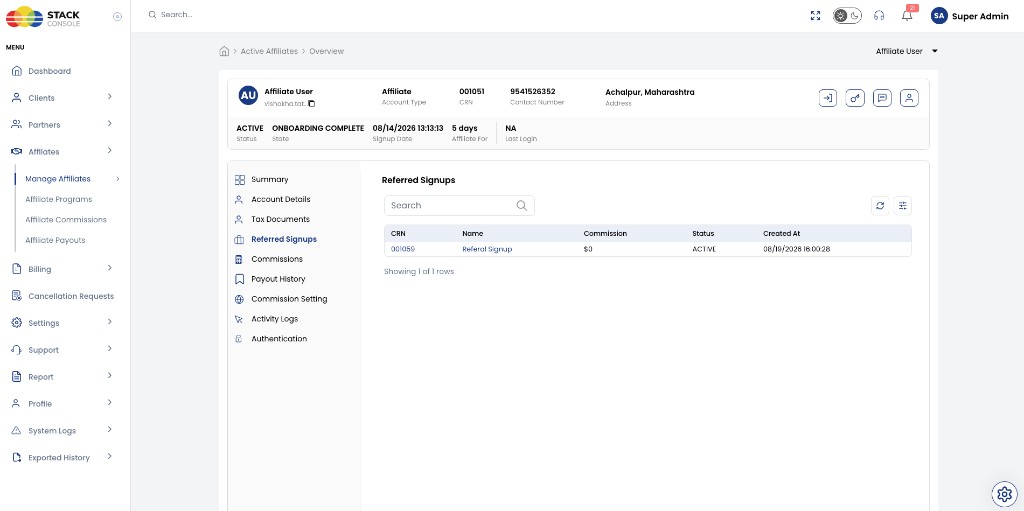
Task: Open the Affiliate User dropdown
Action: [x=906, y=51]
